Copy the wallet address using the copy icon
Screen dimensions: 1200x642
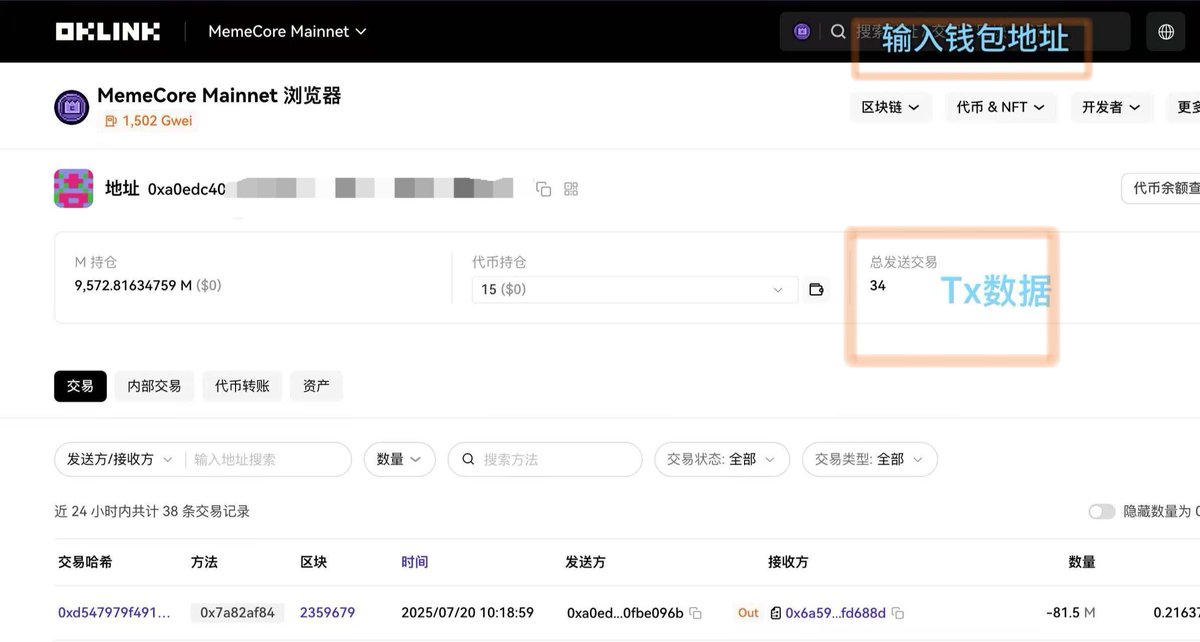click(x=544, y=189)
